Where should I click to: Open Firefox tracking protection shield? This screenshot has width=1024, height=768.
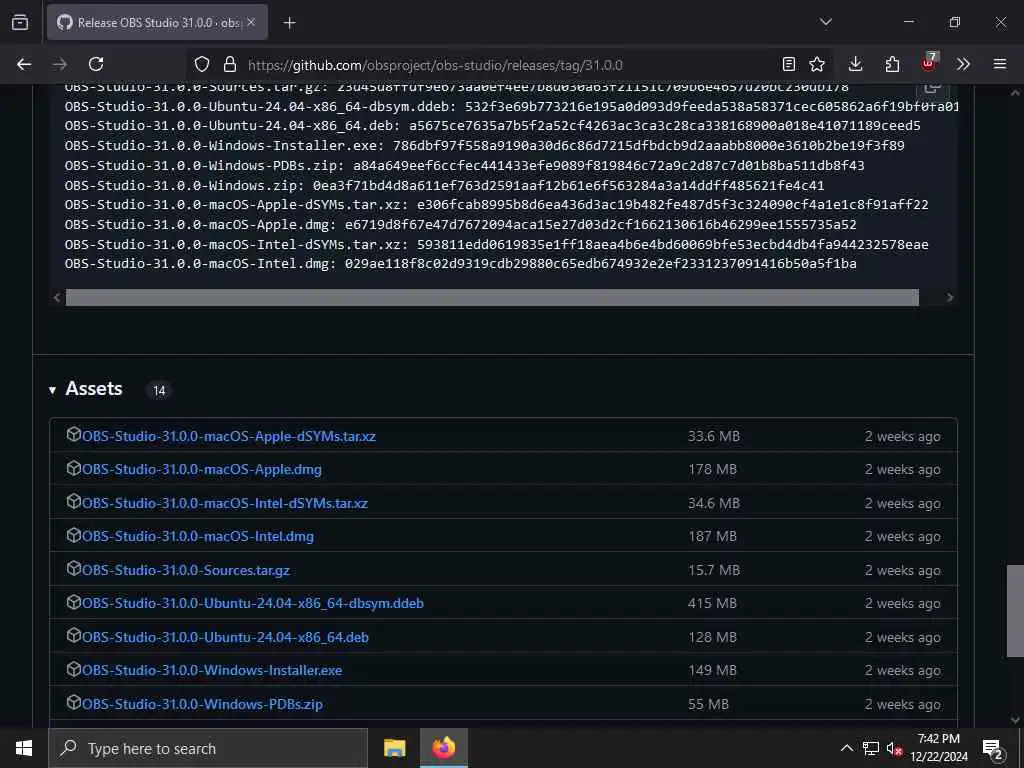[x=202, y=64]
